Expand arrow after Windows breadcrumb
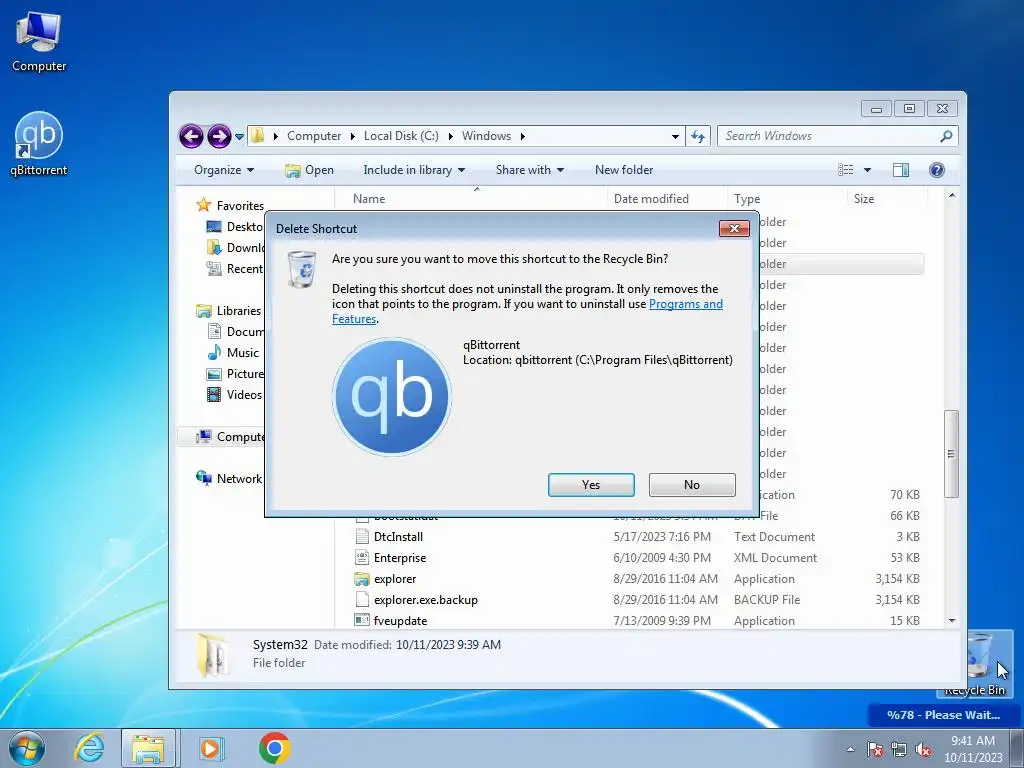 (x=522, y=136)
